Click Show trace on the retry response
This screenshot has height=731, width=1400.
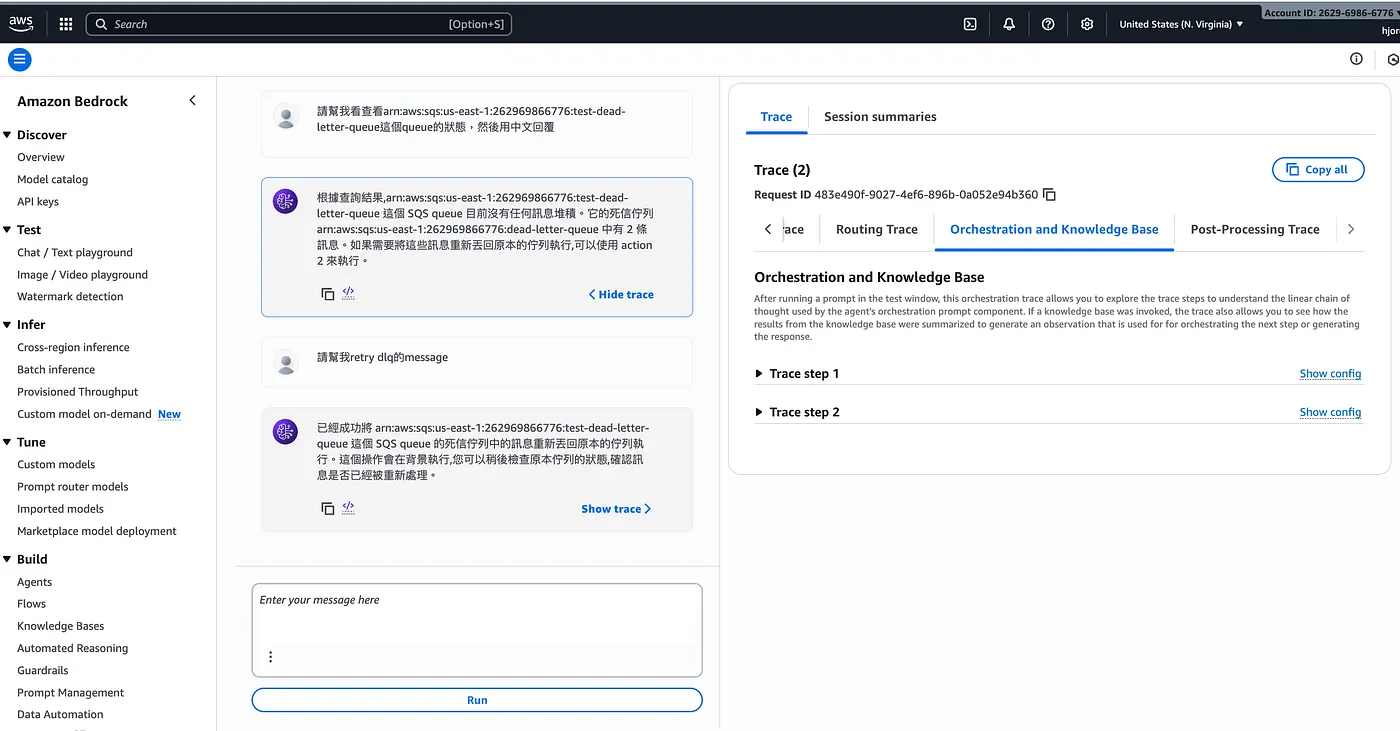[x=616, y=509]
